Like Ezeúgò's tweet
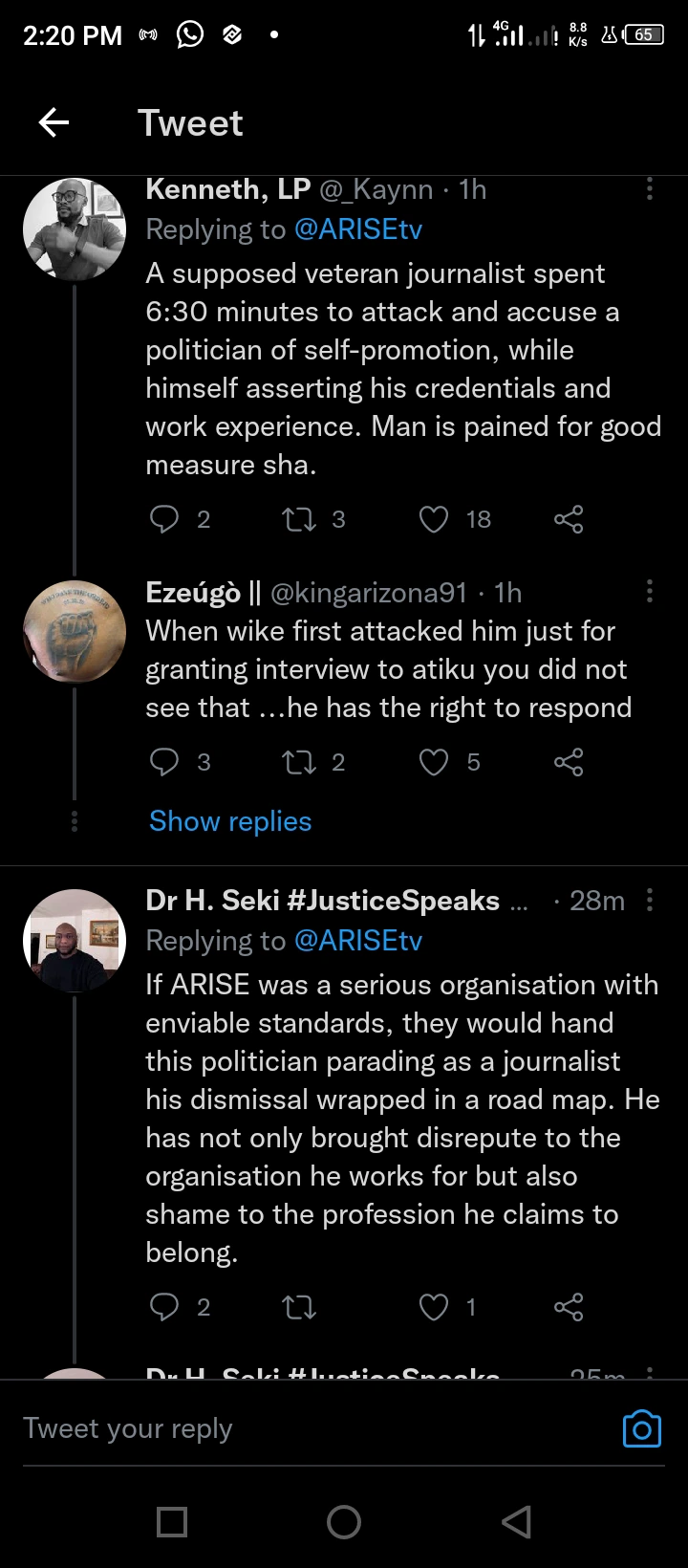688x1568 pixels. [434, 762]
